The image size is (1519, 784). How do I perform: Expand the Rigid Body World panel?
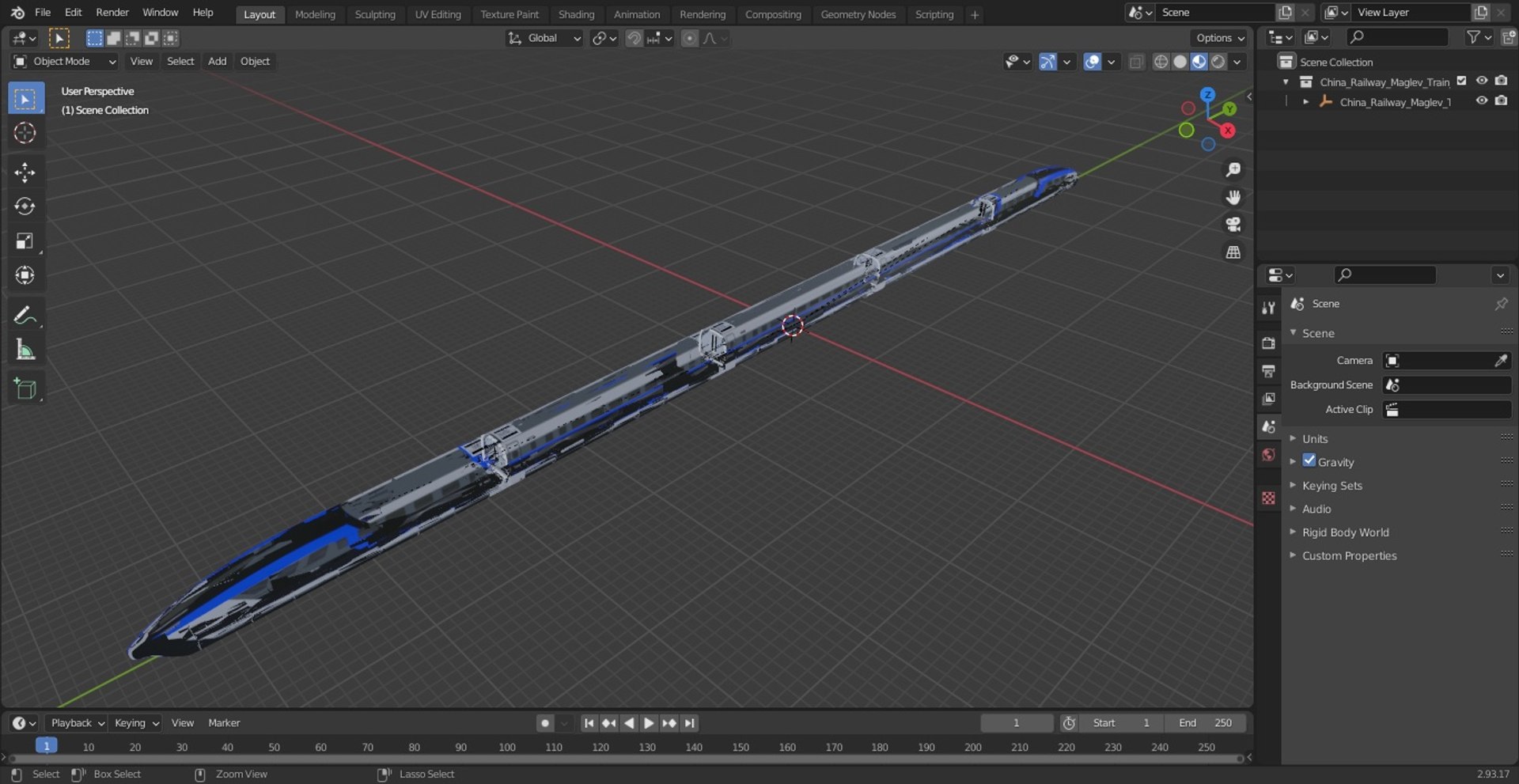(x=1345, y=532)
